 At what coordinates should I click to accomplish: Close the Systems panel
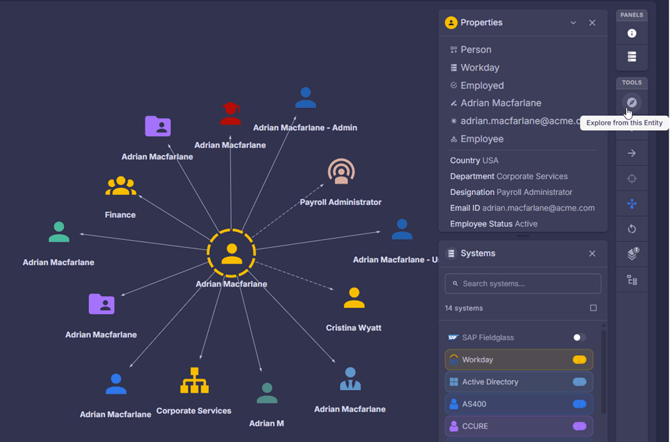[592, 254]
